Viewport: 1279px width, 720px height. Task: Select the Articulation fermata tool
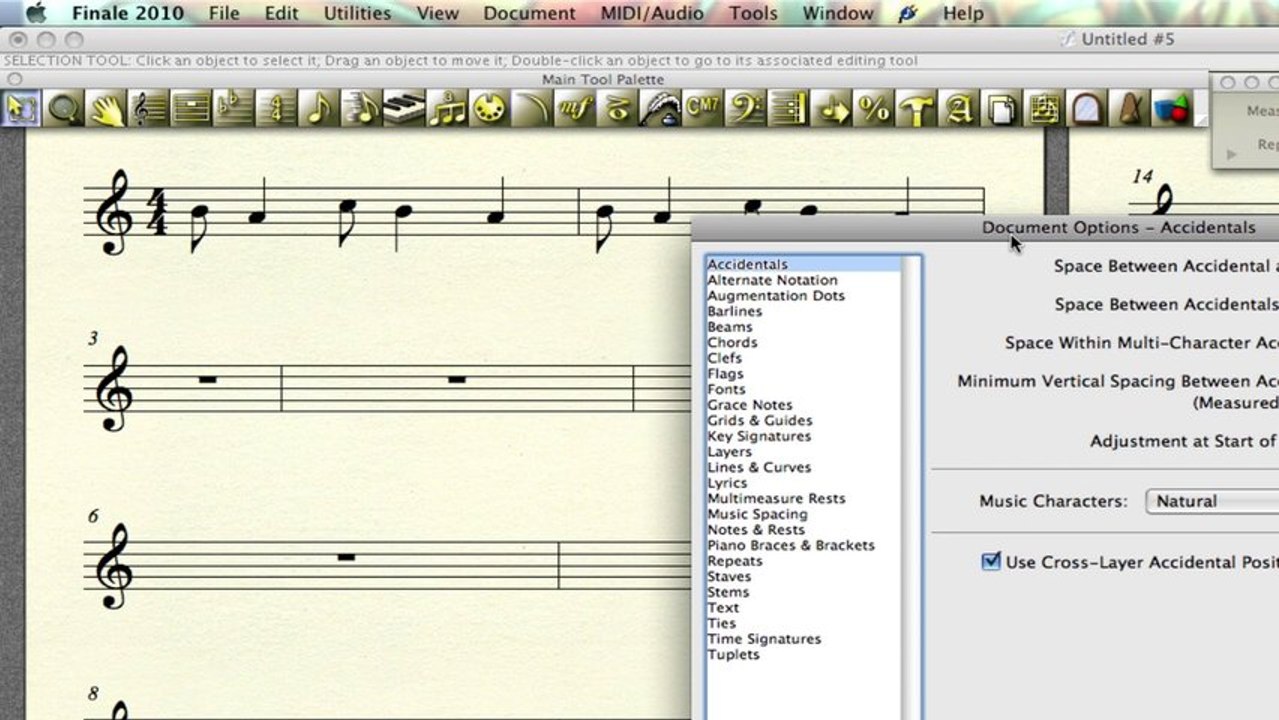point(616,108)
